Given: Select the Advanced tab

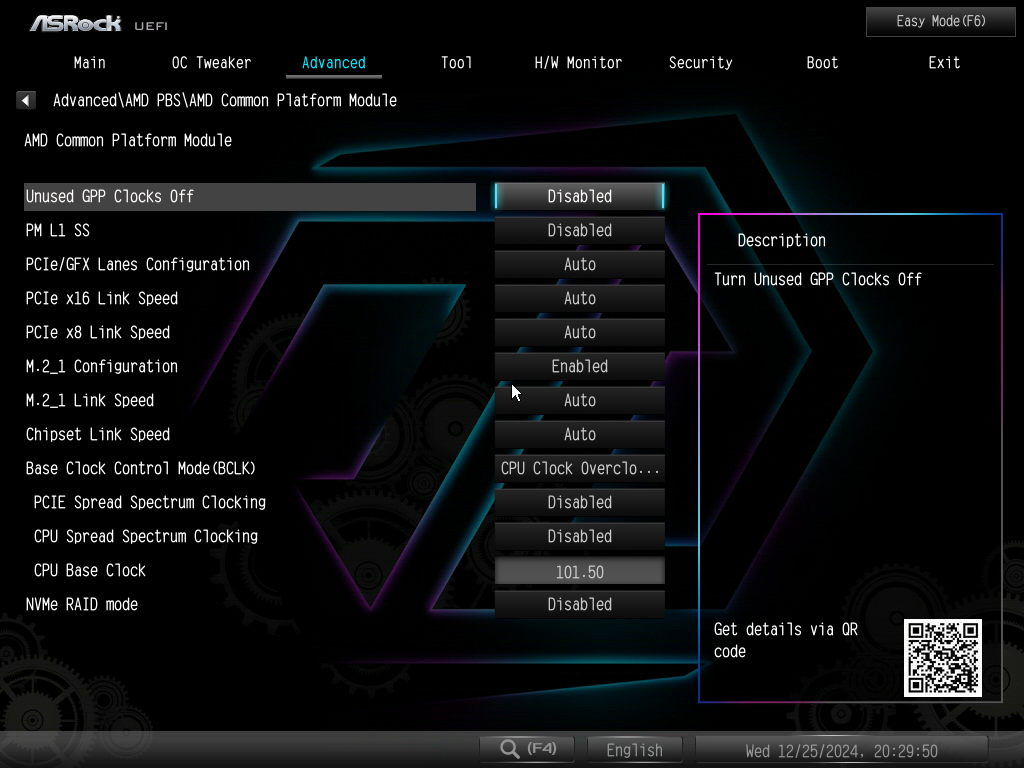Looking at the screenshot, I should coord(334,63).
